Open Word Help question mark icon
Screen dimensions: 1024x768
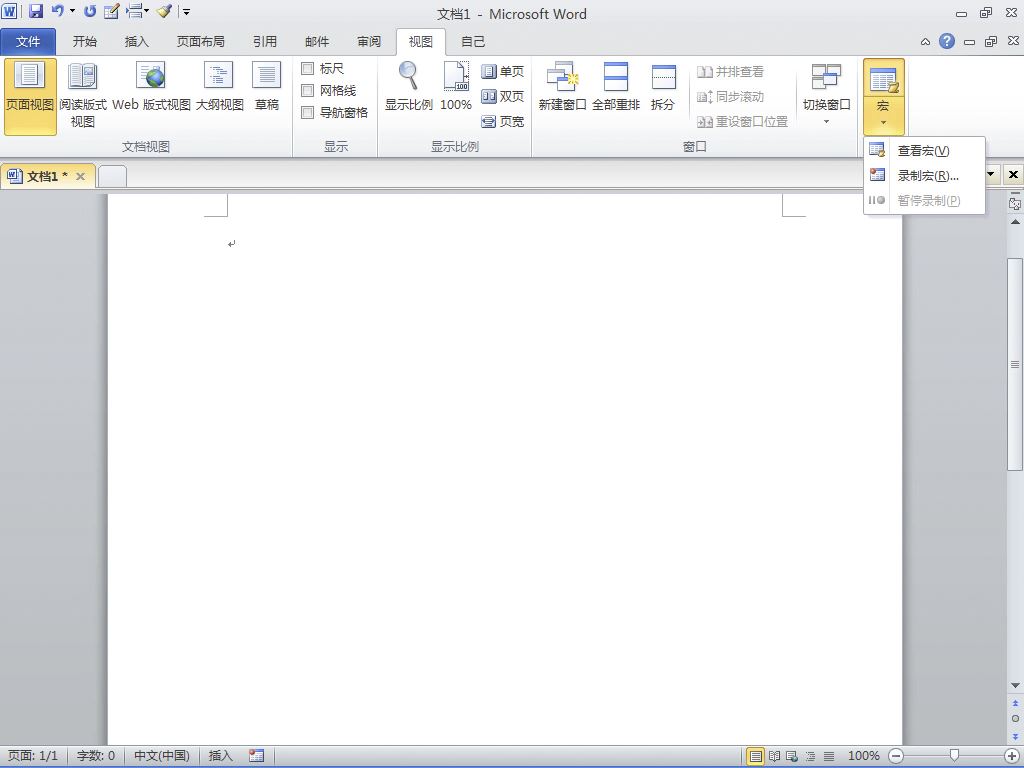(946, 42)
